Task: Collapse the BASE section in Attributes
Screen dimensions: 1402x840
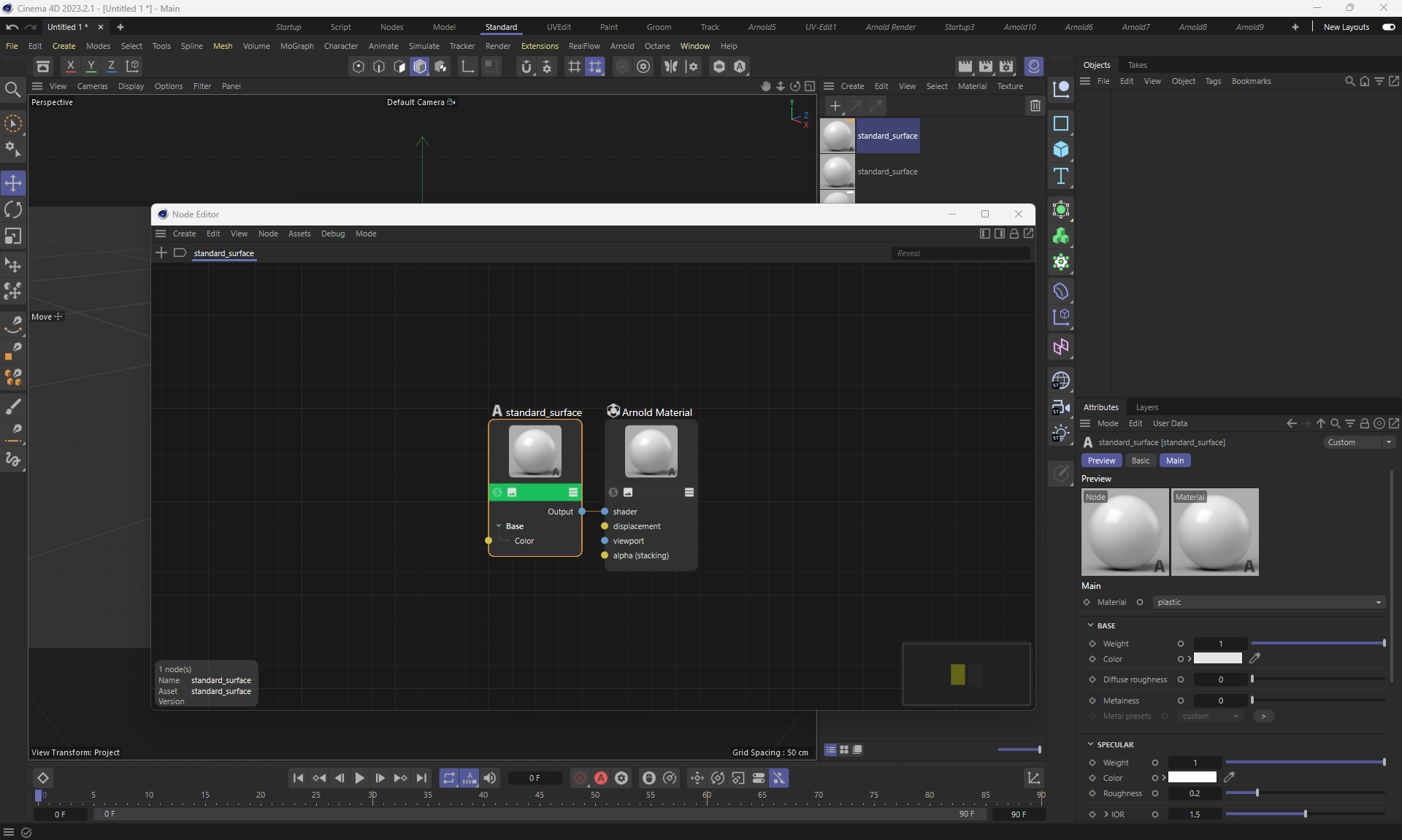Action: coord(1091,625)
